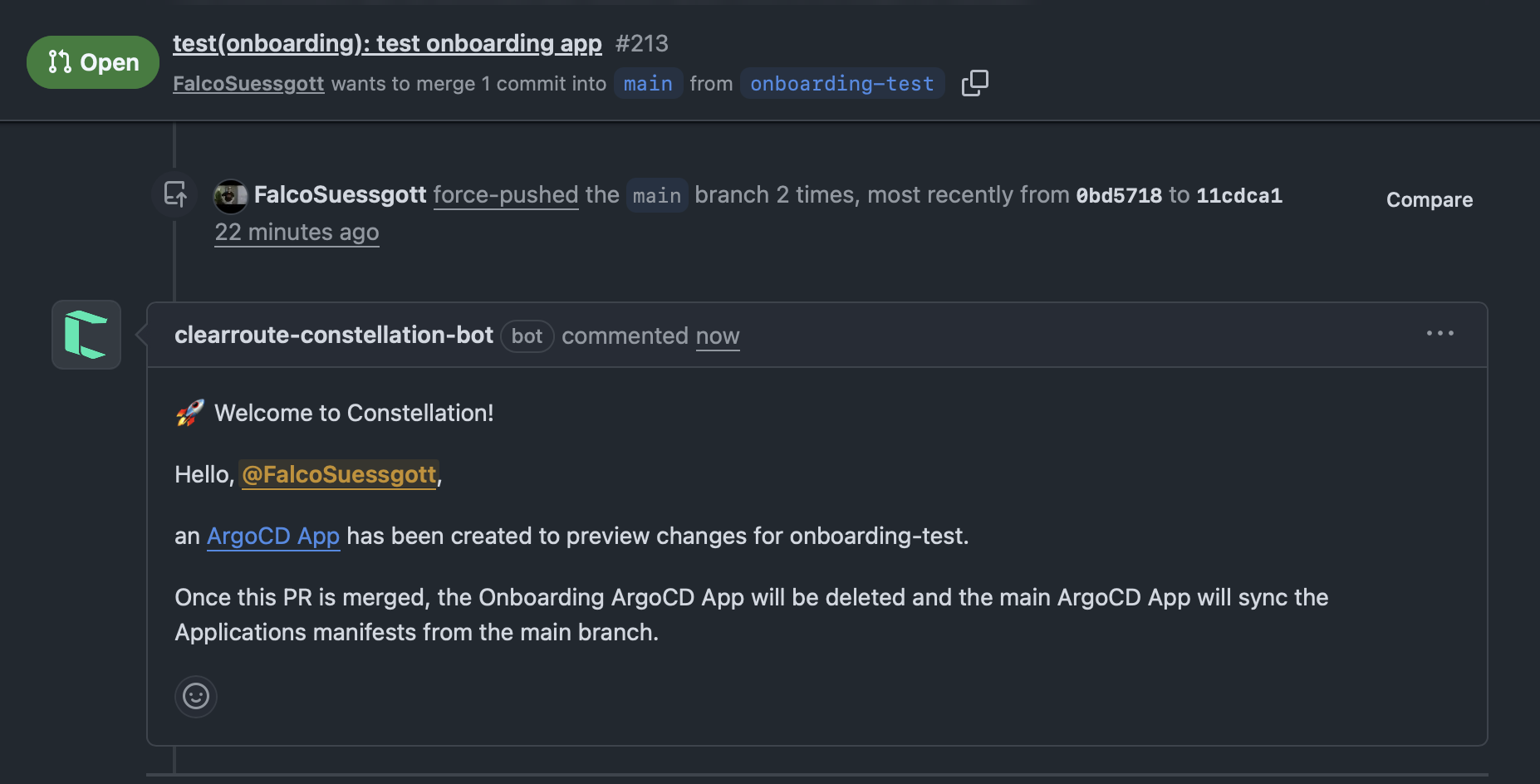Copy the onboarding-test branch name icon

coord(974,83)
